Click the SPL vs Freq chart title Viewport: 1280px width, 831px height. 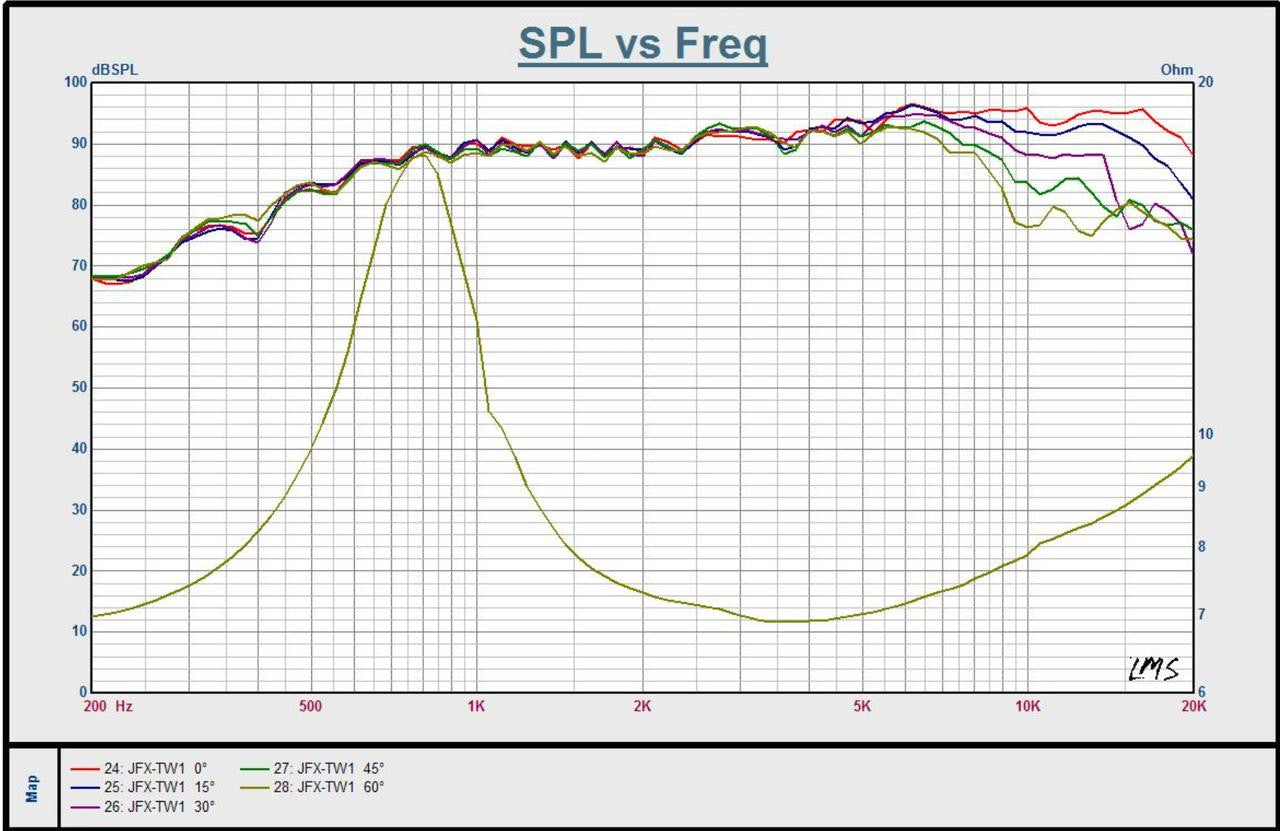(642, 45)
